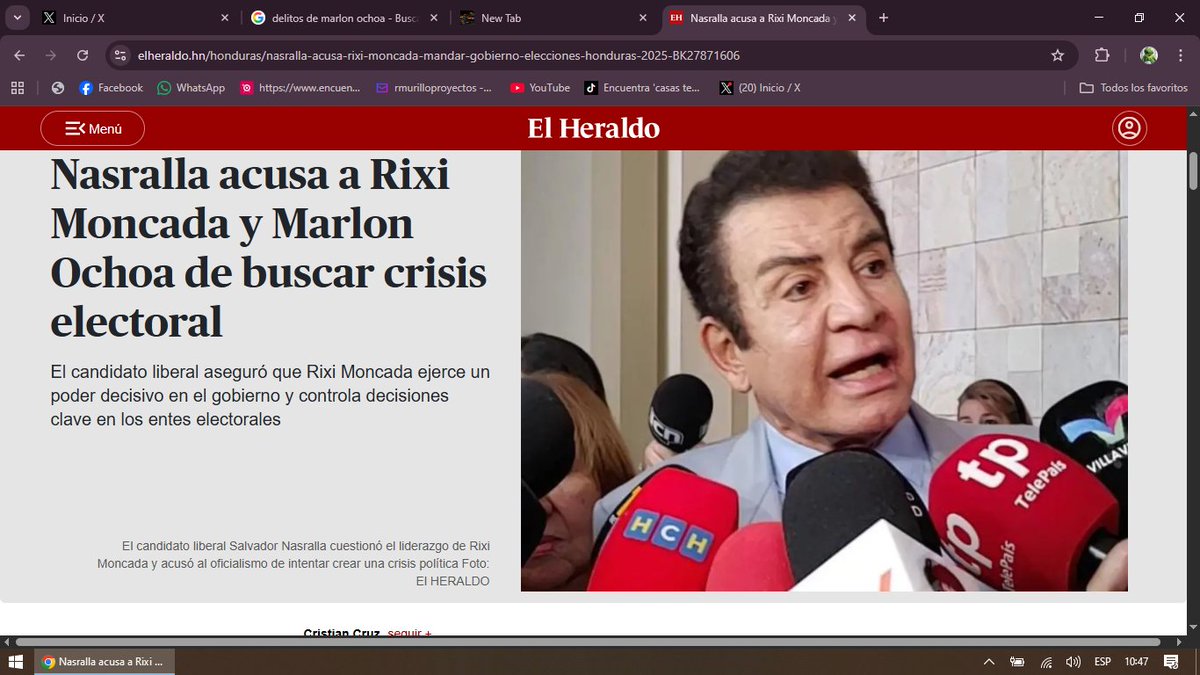Click the article headline about crisis electoral
The width and height of the screenshot is (1200, 675).
coord(269,247)
